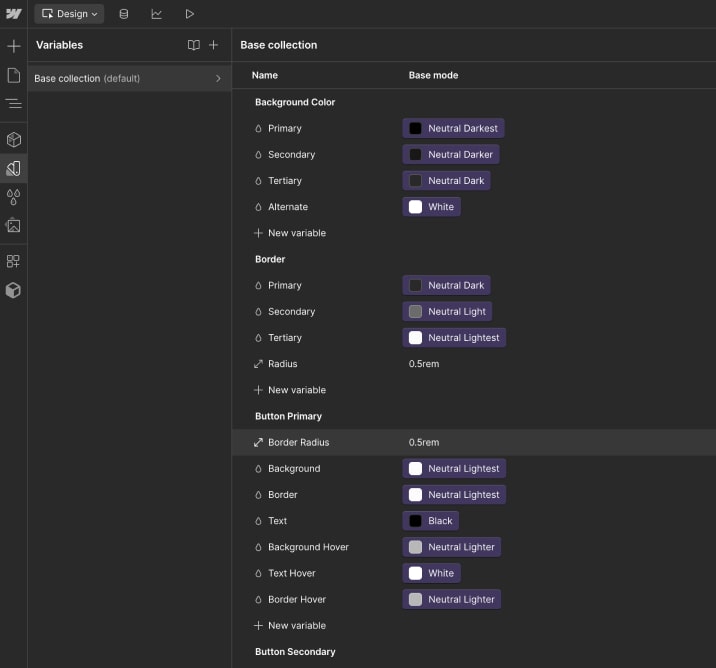716x668 pixels.
Task: Click size icon beside Border Radius
Action: pyautogui.click(x=258, y=442)
